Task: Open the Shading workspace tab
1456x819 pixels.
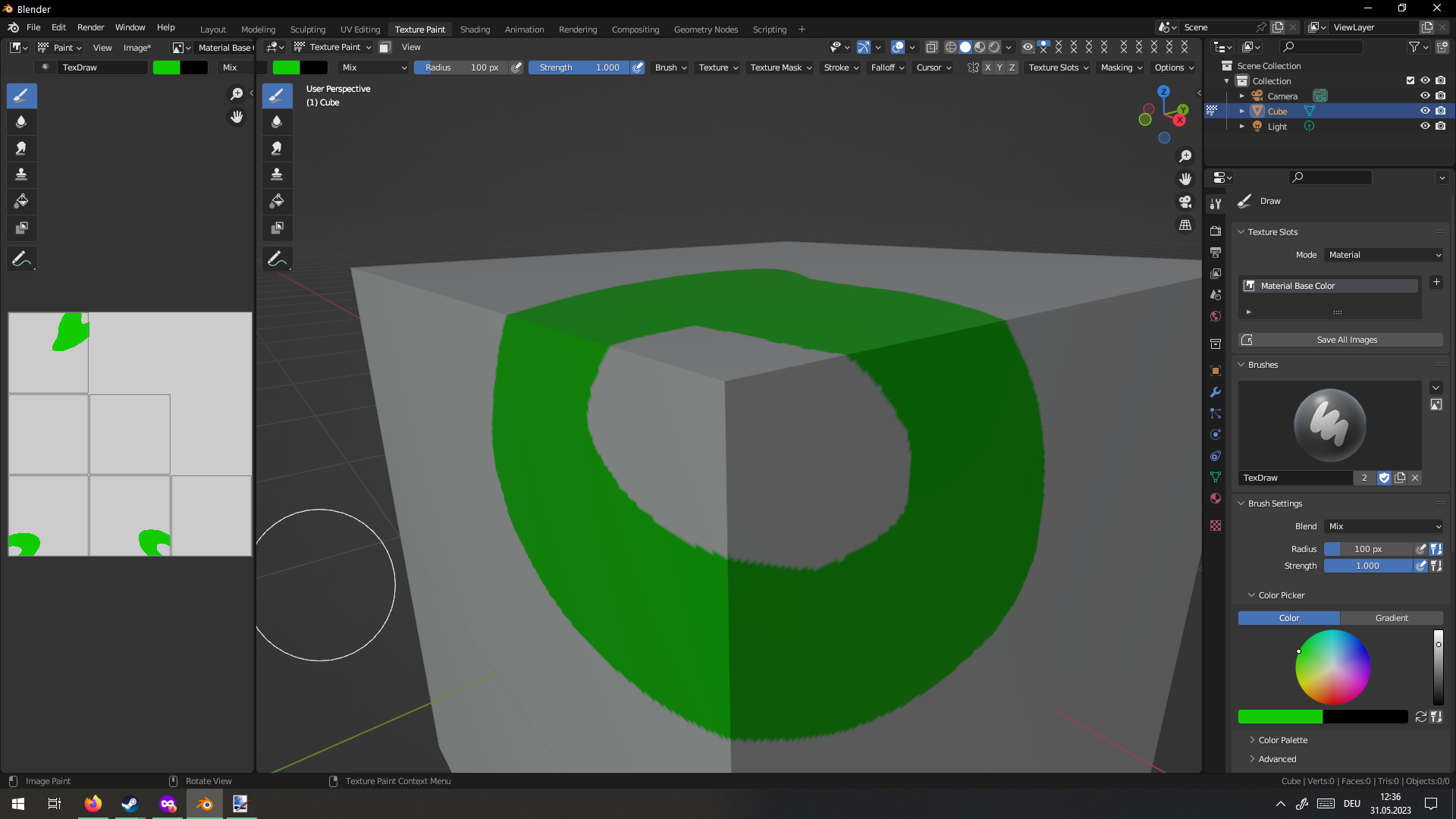Action: click(475, 30)
